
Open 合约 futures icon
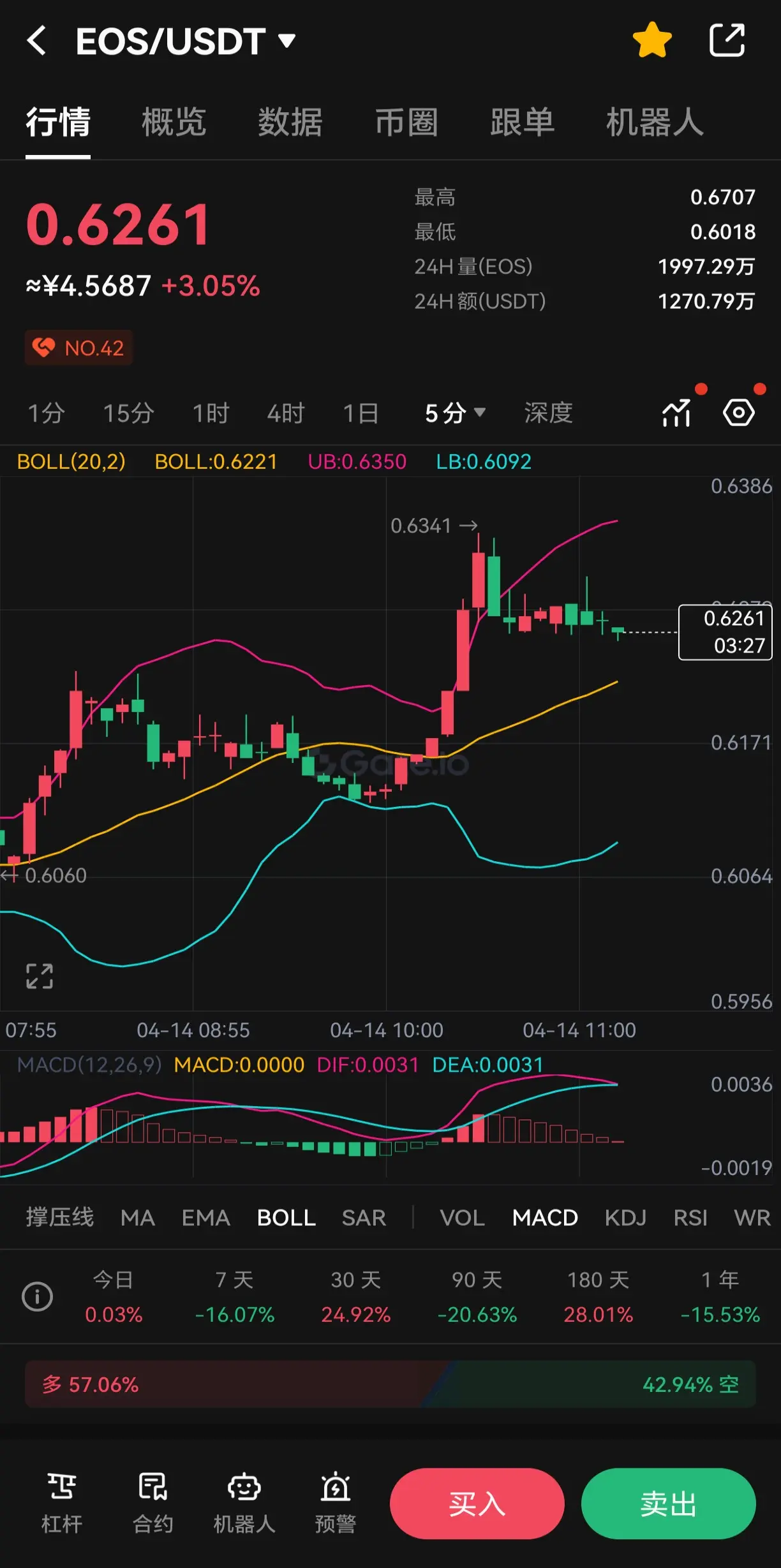153,1503
